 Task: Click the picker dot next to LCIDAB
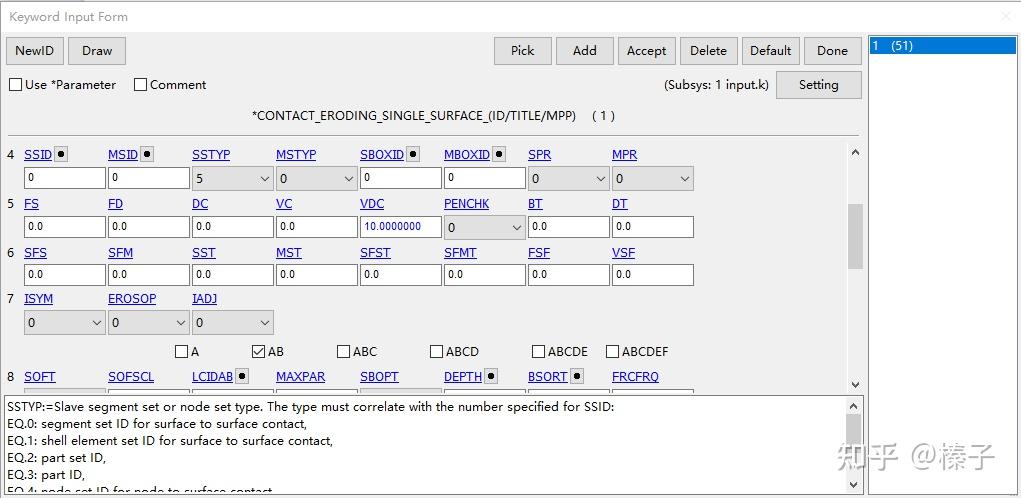point(242,376)
